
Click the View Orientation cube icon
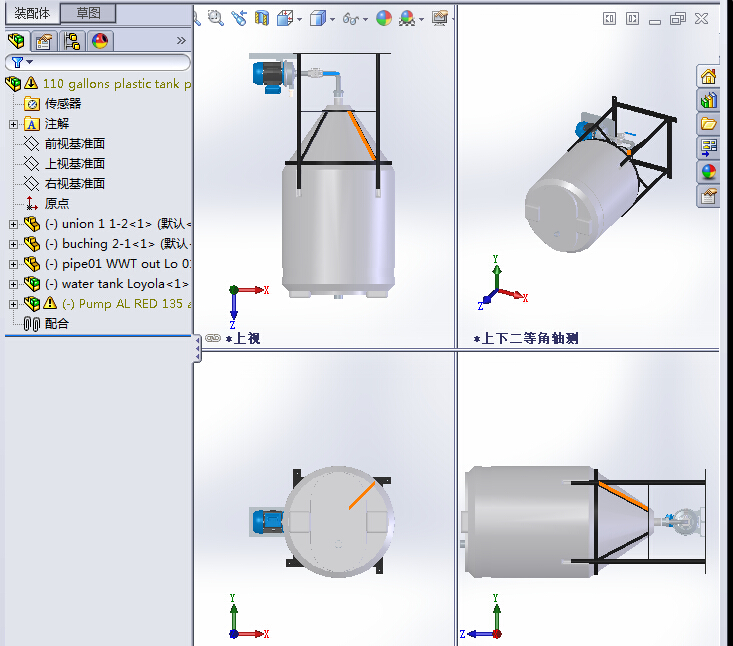[x=284, y=19]
